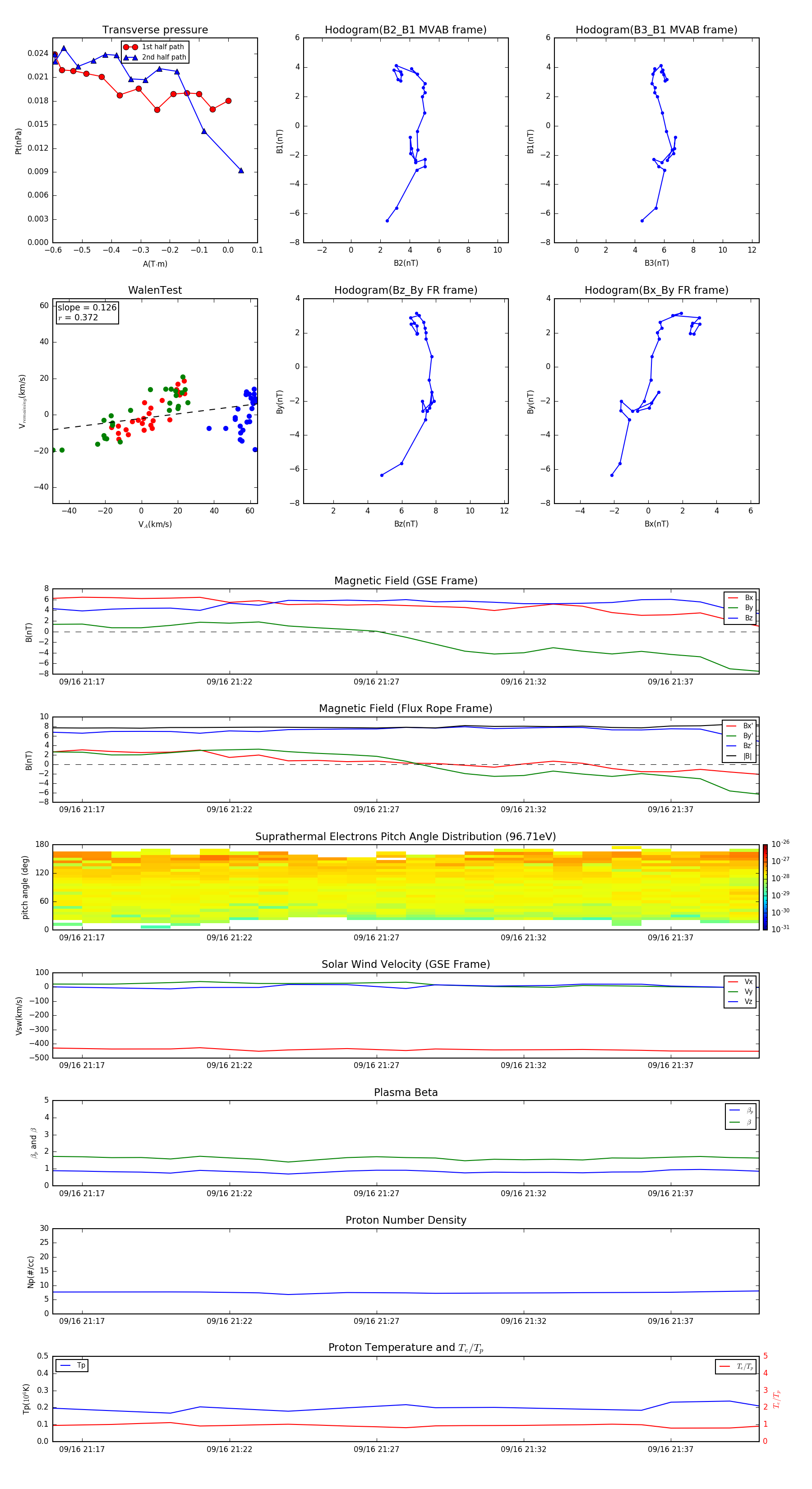
Task: Click the "V_A(km/s)" x-axis label
Action: click(x=155, y=525)
